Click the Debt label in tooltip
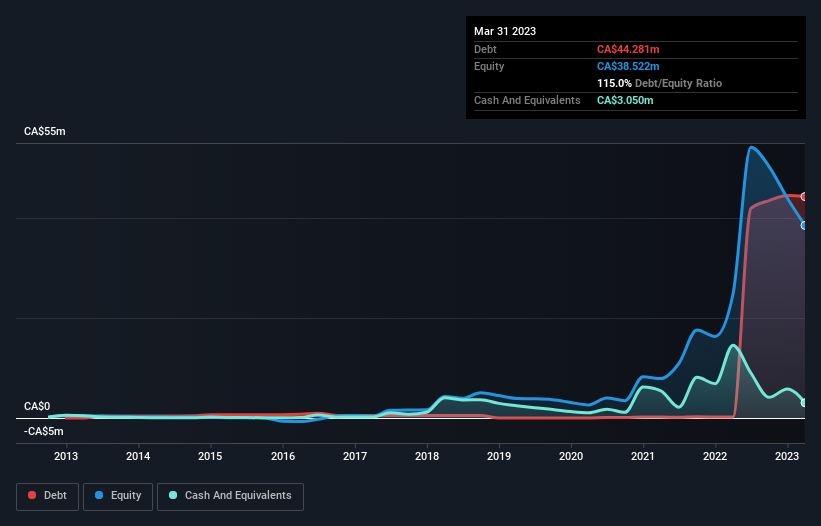Image resolution: width=821 pixels, height=526 pixels. pyautogui.click(x=485, y=49)
